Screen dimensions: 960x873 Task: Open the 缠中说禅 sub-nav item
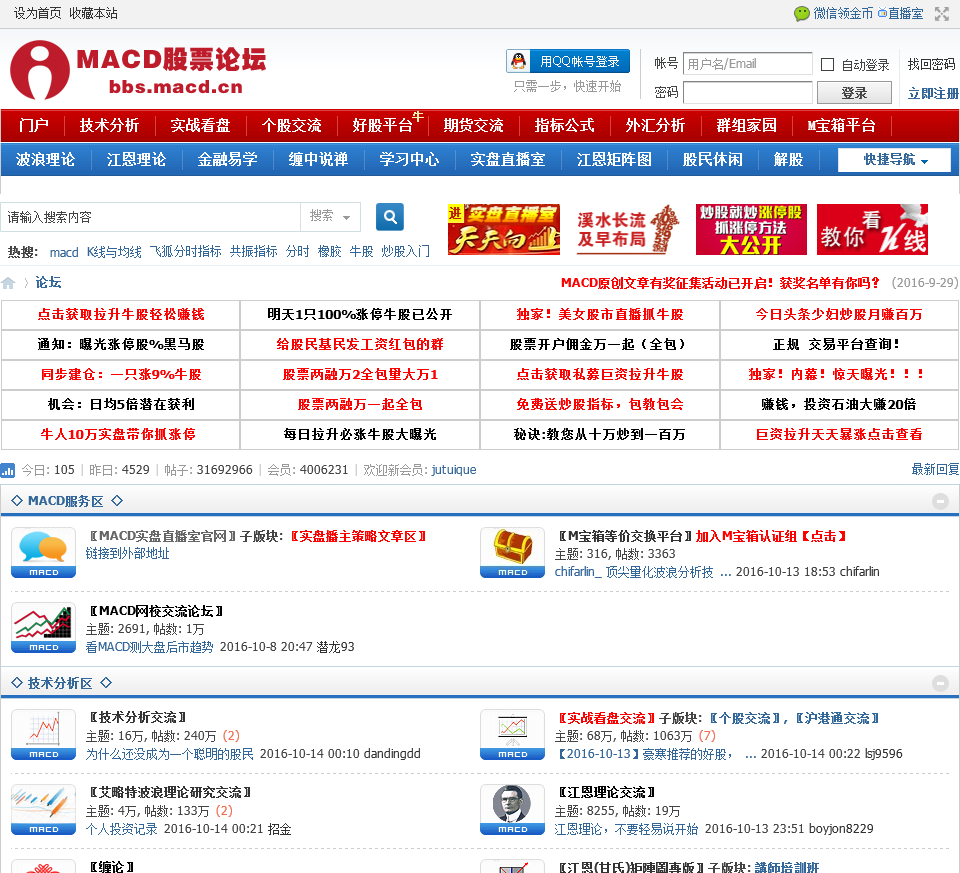pyautogui.click(x=318, y=160)
